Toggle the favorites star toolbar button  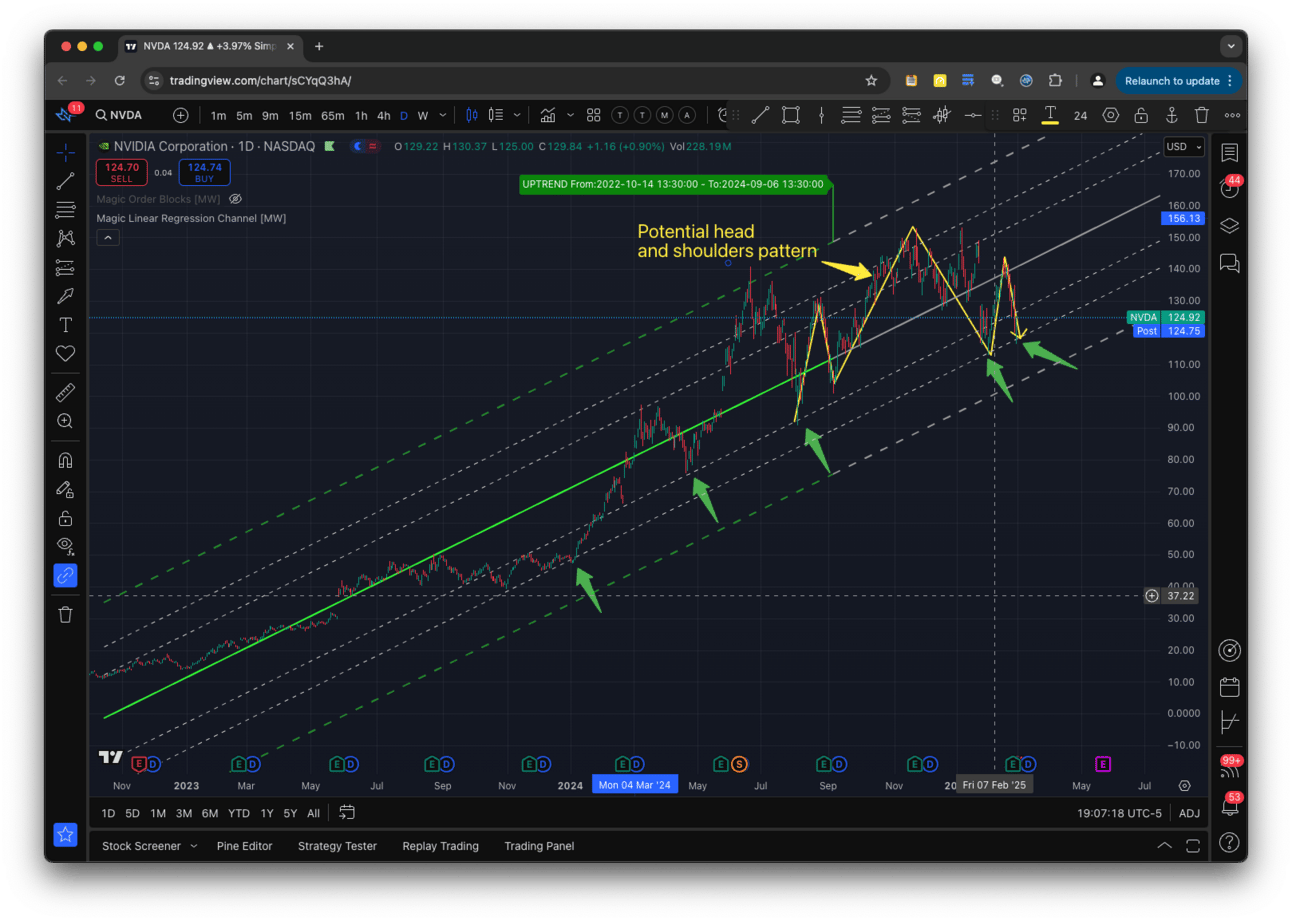[x=66, y=834]
